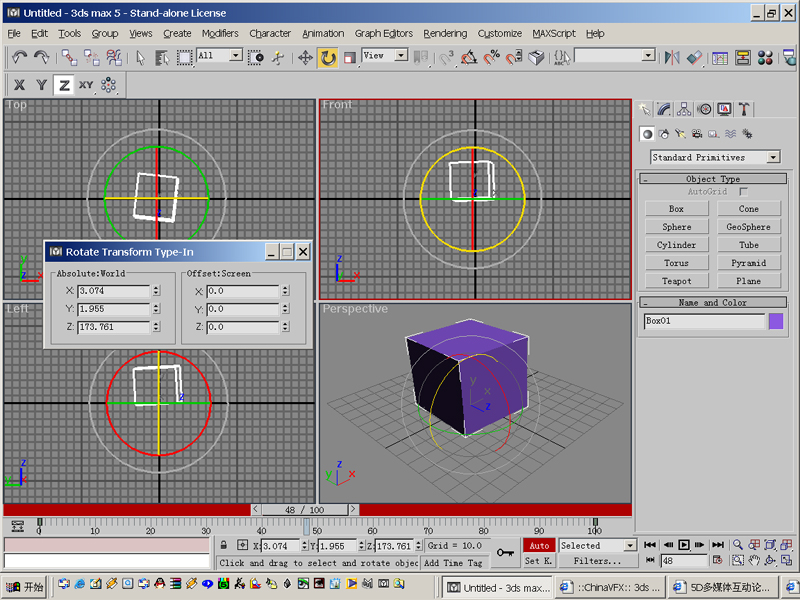Pick the Select Object arrow tool
This screenshot has height=600, width=800.
pos(140,57)
